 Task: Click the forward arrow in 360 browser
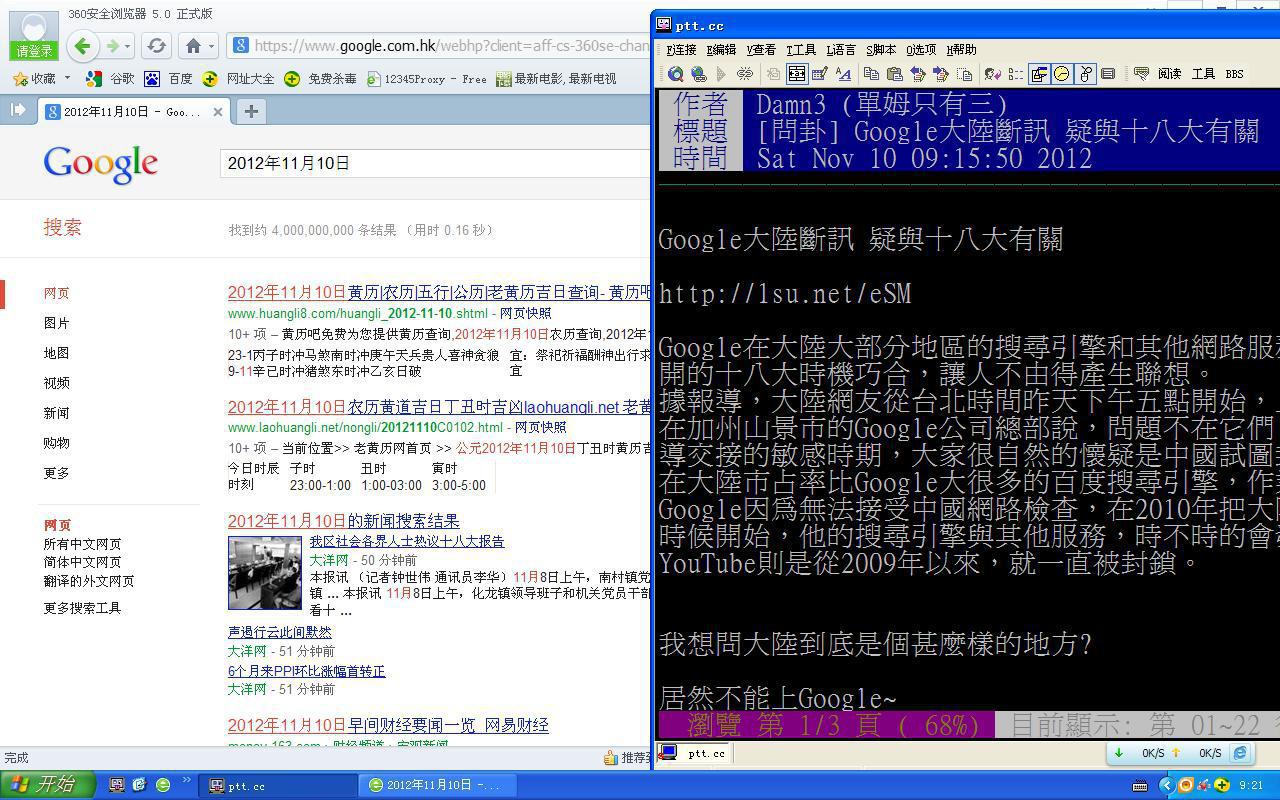point(113,45)
